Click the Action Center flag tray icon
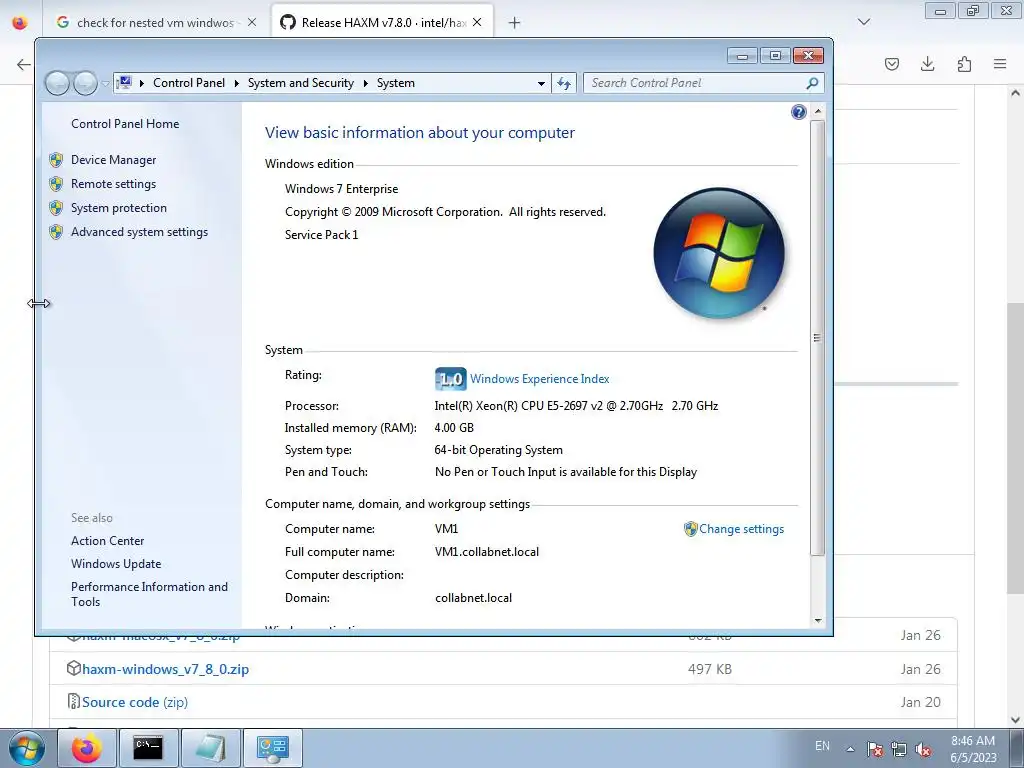The height and width of the screenshot is (768, 1024). (875, 749)
